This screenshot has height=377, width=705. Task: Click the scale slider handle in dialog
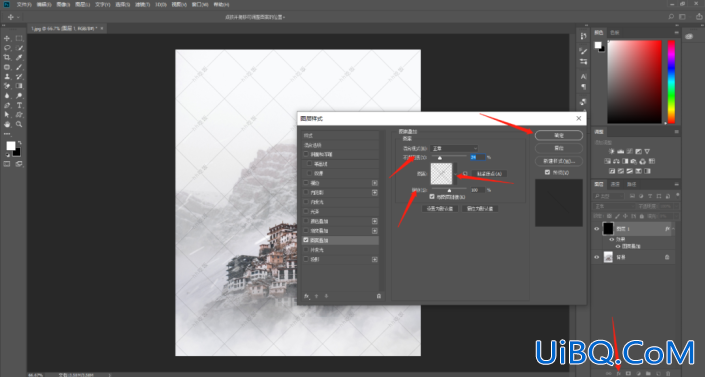[x=449, y=191]
